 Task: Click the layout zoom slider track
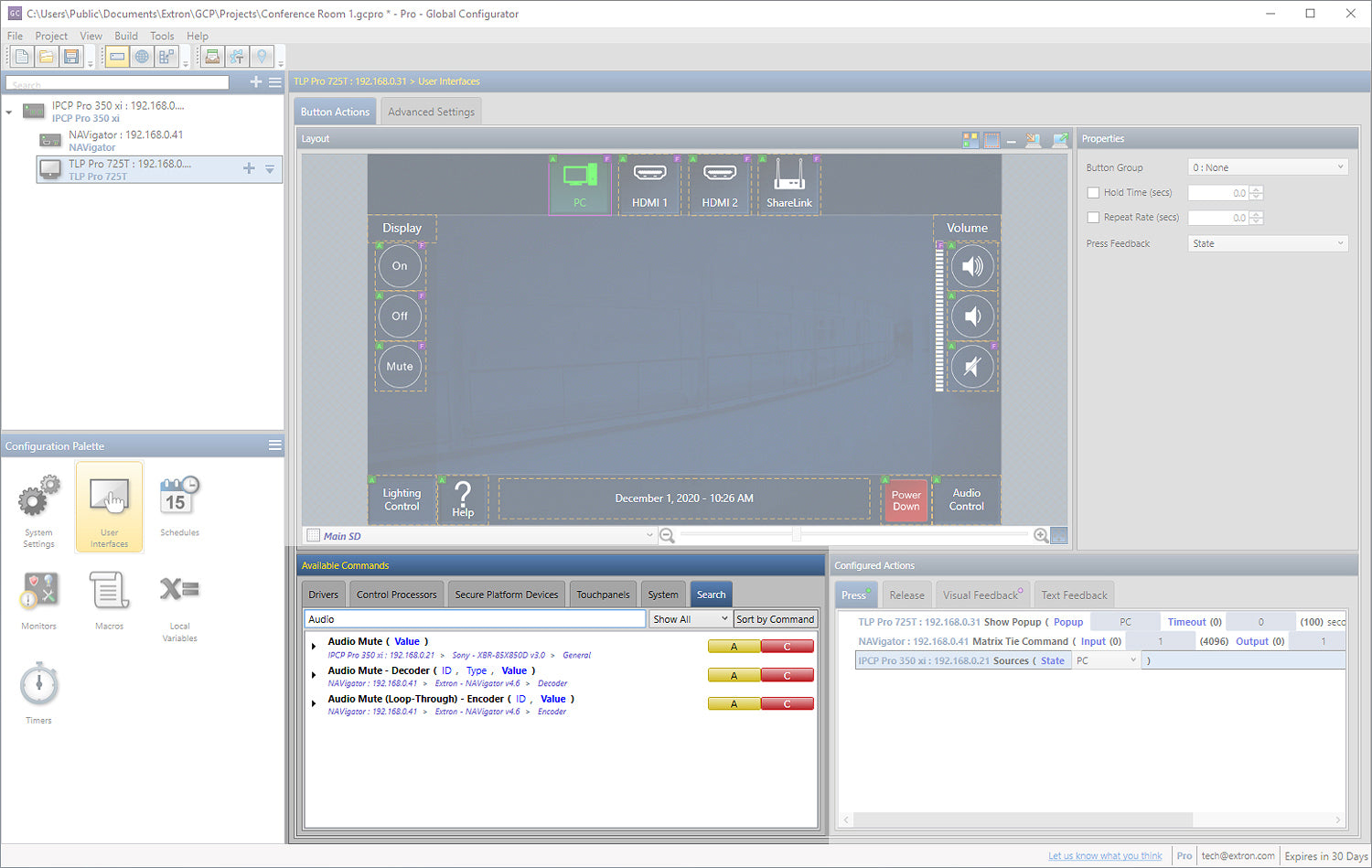[x=854, y=534]
